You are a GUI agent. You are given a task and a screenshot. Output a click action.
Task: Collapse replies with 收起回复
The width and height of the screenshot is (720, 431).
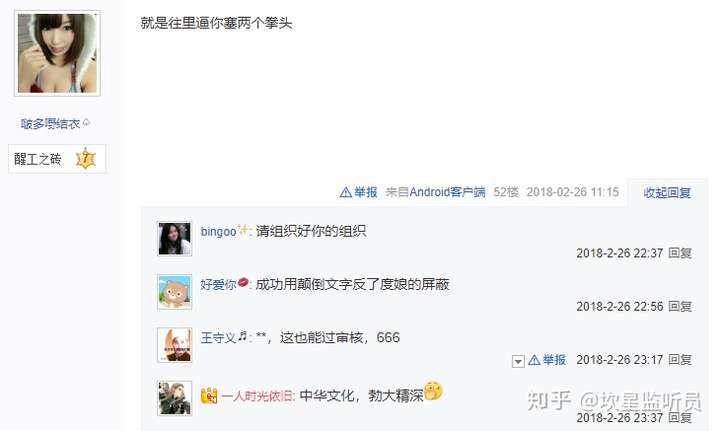coord(667,193)
